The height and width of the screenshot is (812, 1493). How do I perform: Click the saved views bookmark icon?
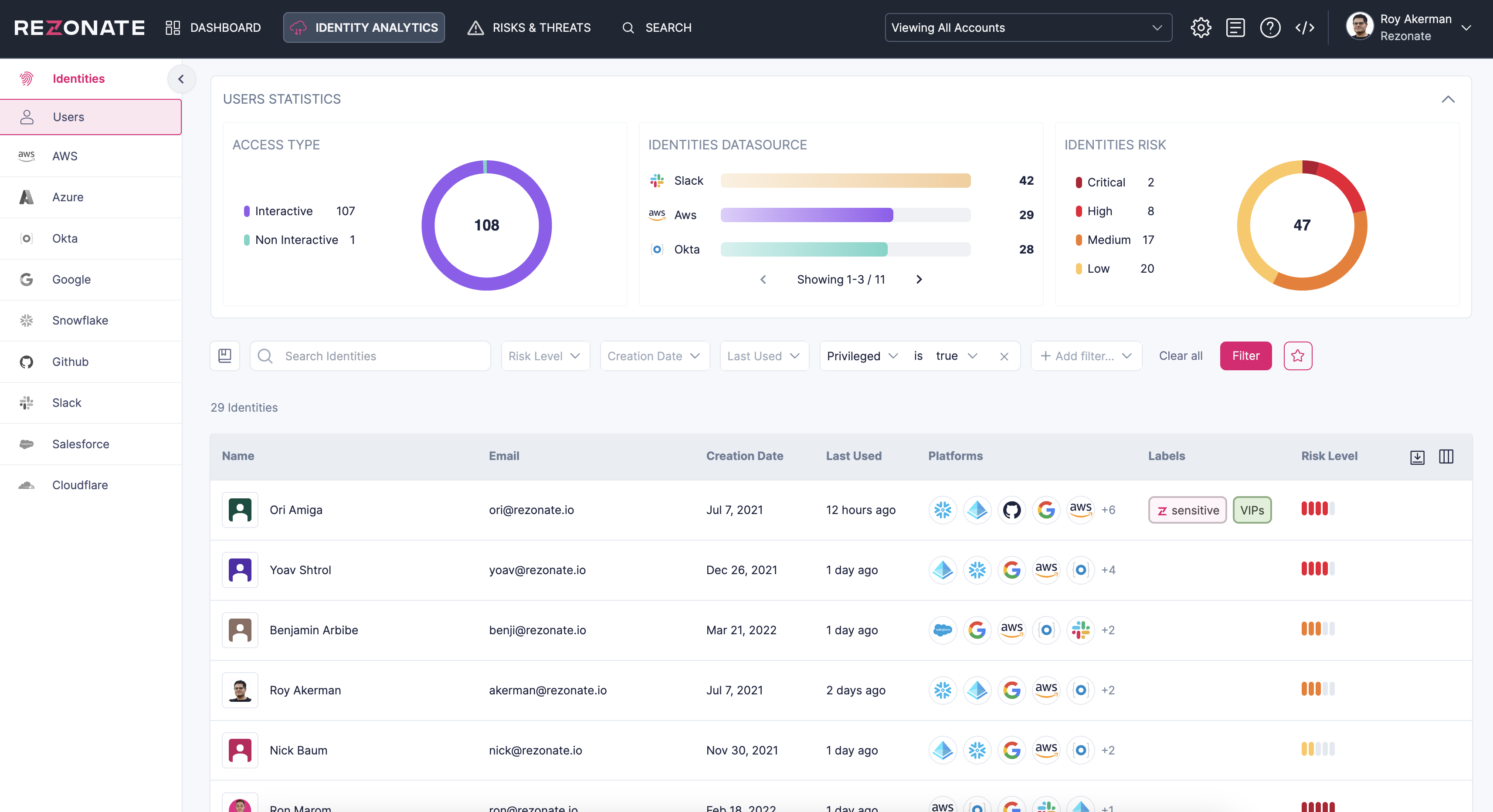(225, 355)
